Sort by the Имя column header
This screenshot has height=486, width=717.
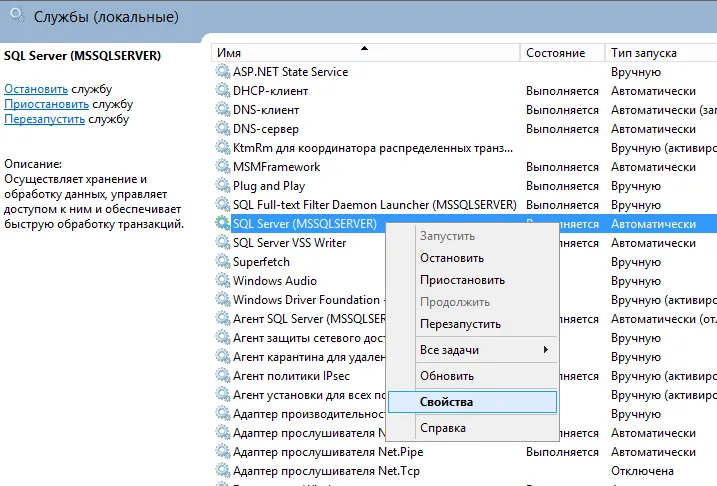[x=365, y=53]
